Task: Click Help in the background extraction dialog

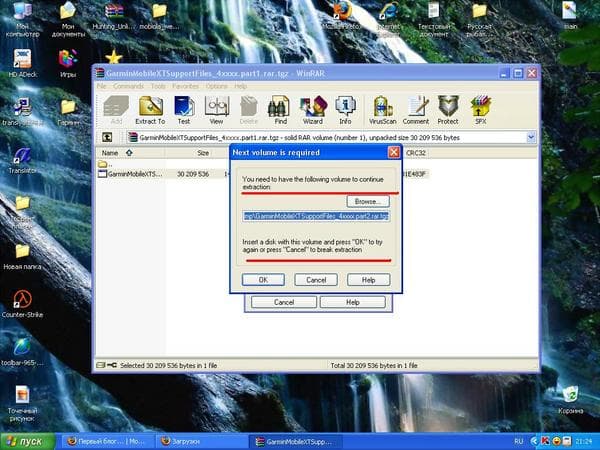Action: [x=352, y=302]
